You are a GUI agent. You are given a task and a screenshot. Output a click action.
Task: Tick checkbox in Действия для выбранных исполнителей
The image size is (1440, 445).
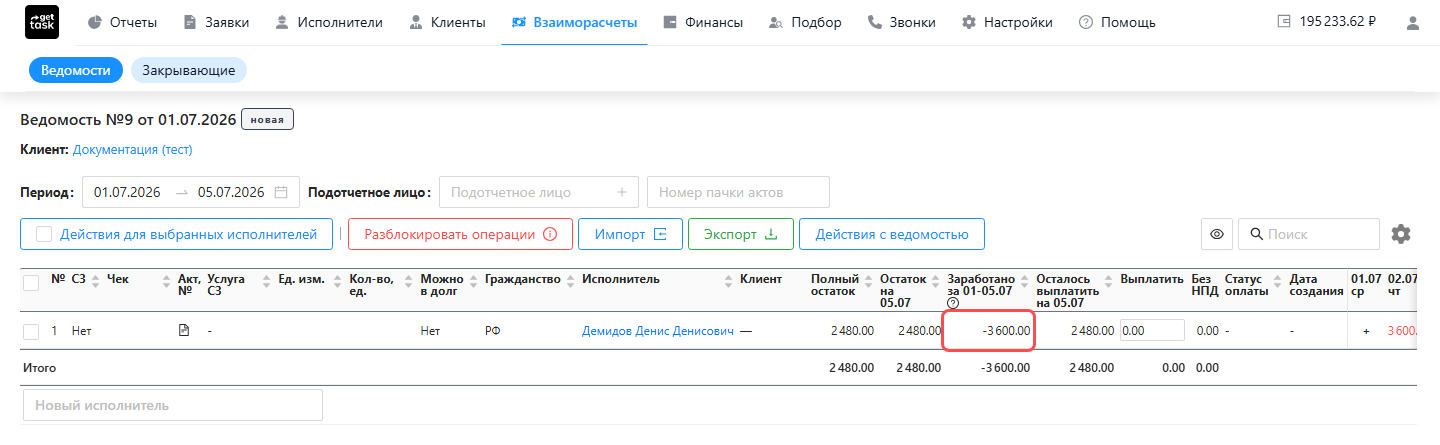coord(44,234)
